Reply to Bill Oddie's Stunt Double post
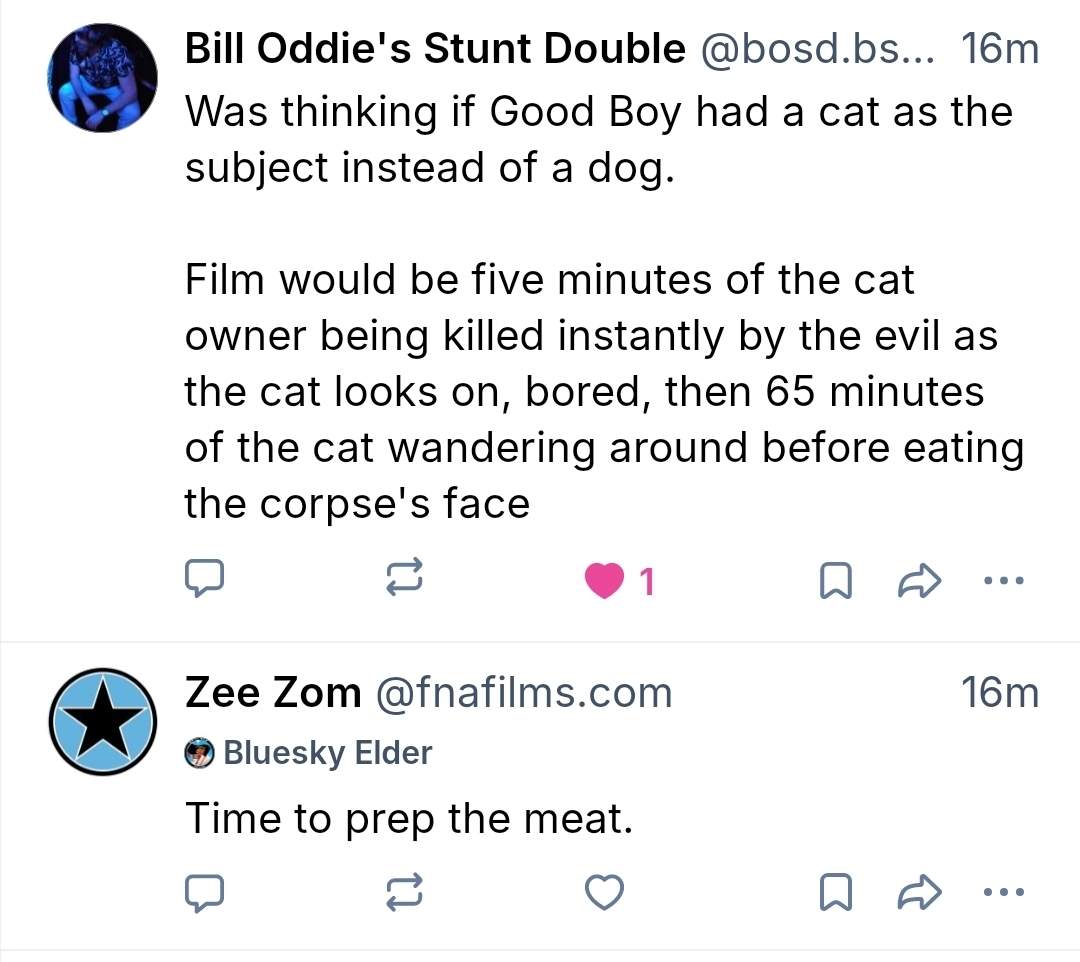Image resolution: width=1080 pixels, height=962 pixels. coord(205,580)
